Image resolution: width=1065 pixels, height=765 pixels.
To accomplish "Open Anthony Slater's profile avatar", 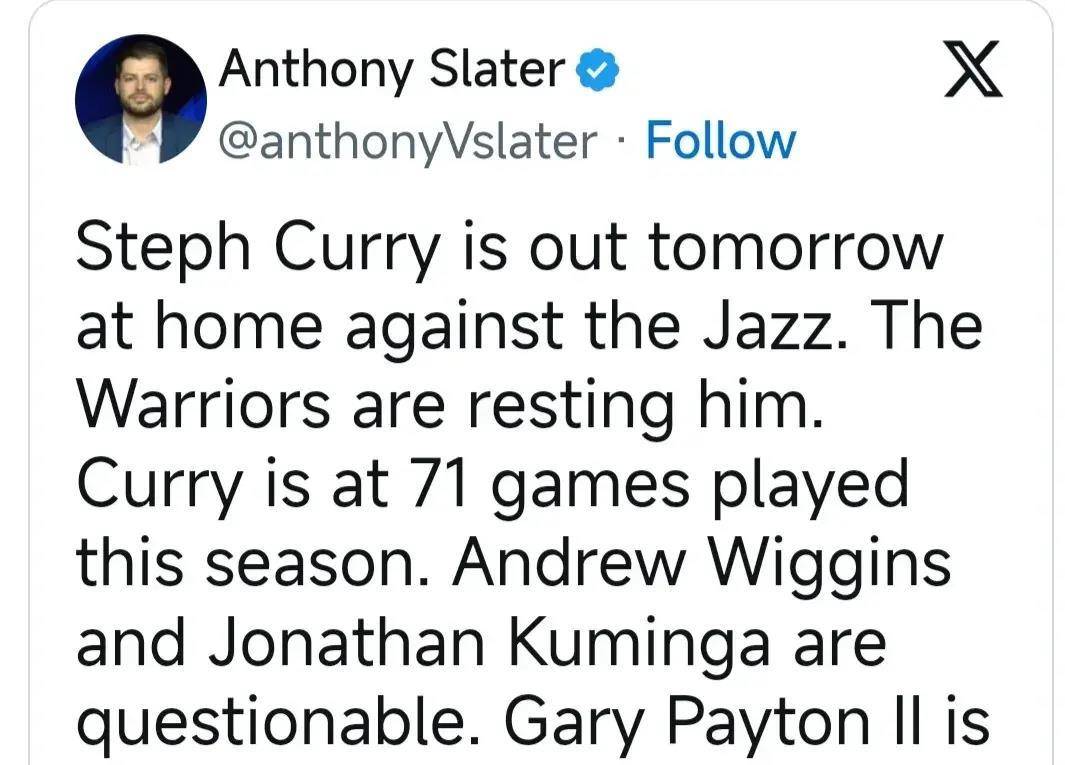I will point(141,100).
